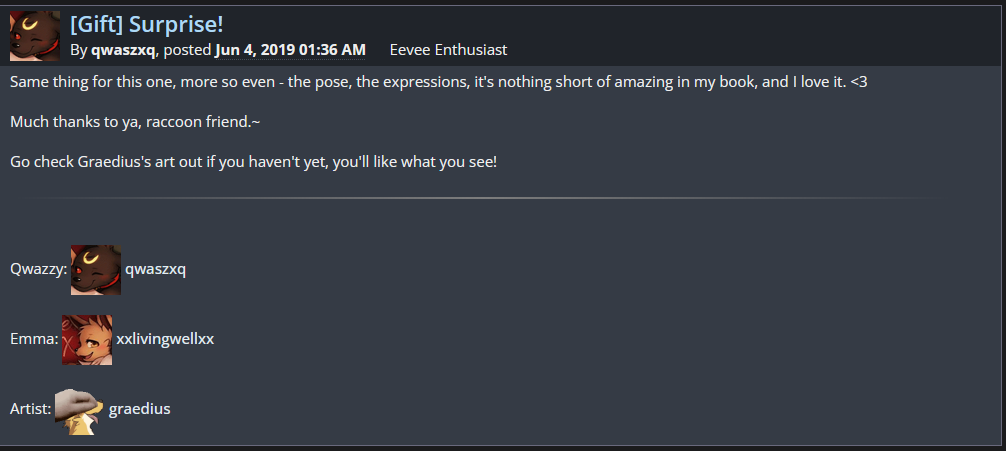Viewport: 1006px width, 451px height.
Task: Go to the graedius username link
Action: point(139,409)
